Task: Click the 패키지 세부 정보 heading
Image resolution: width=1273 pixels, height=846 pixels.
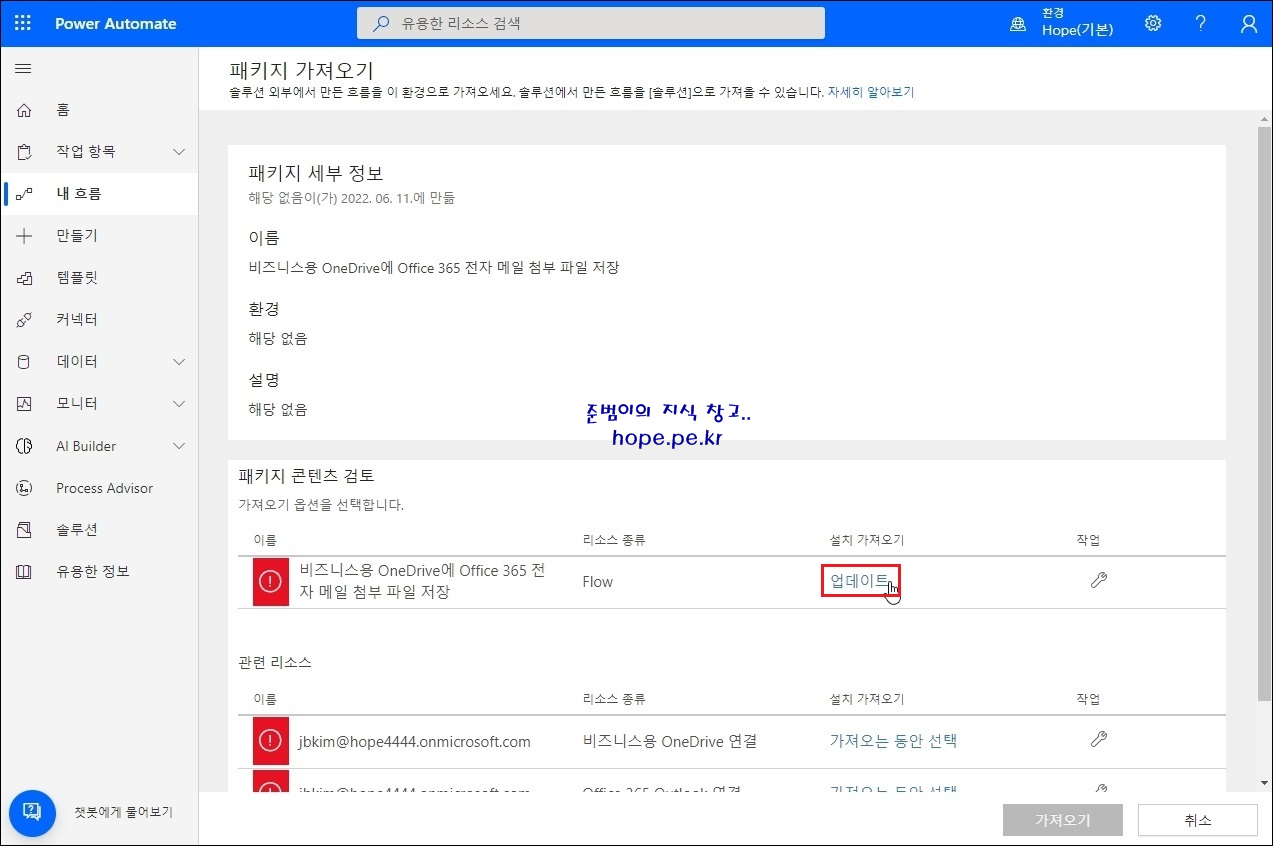Action: [315, 172]
